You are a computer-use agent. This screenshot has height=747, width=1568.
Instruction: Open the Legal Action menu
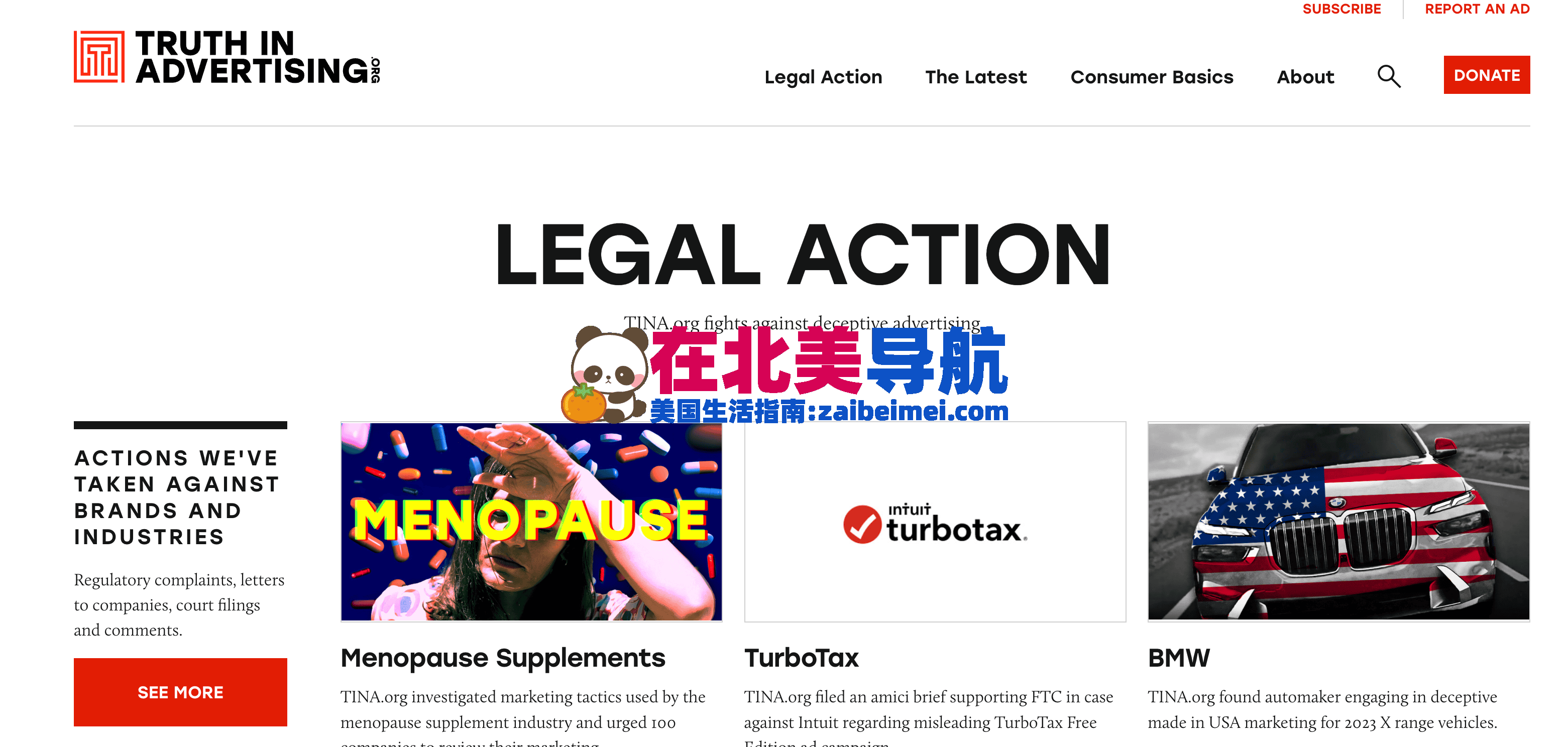823,77
